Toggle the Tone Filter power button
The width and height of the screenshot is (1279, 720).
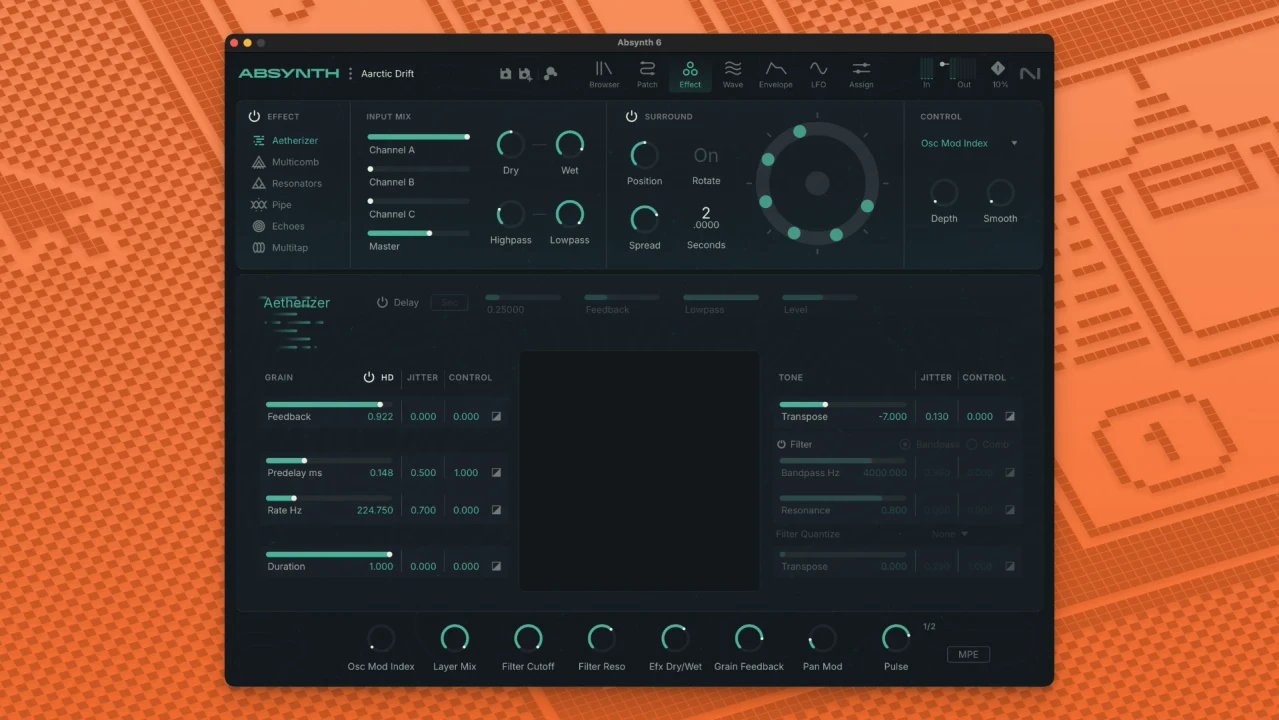pyautogui.click(x=782, y=444)
